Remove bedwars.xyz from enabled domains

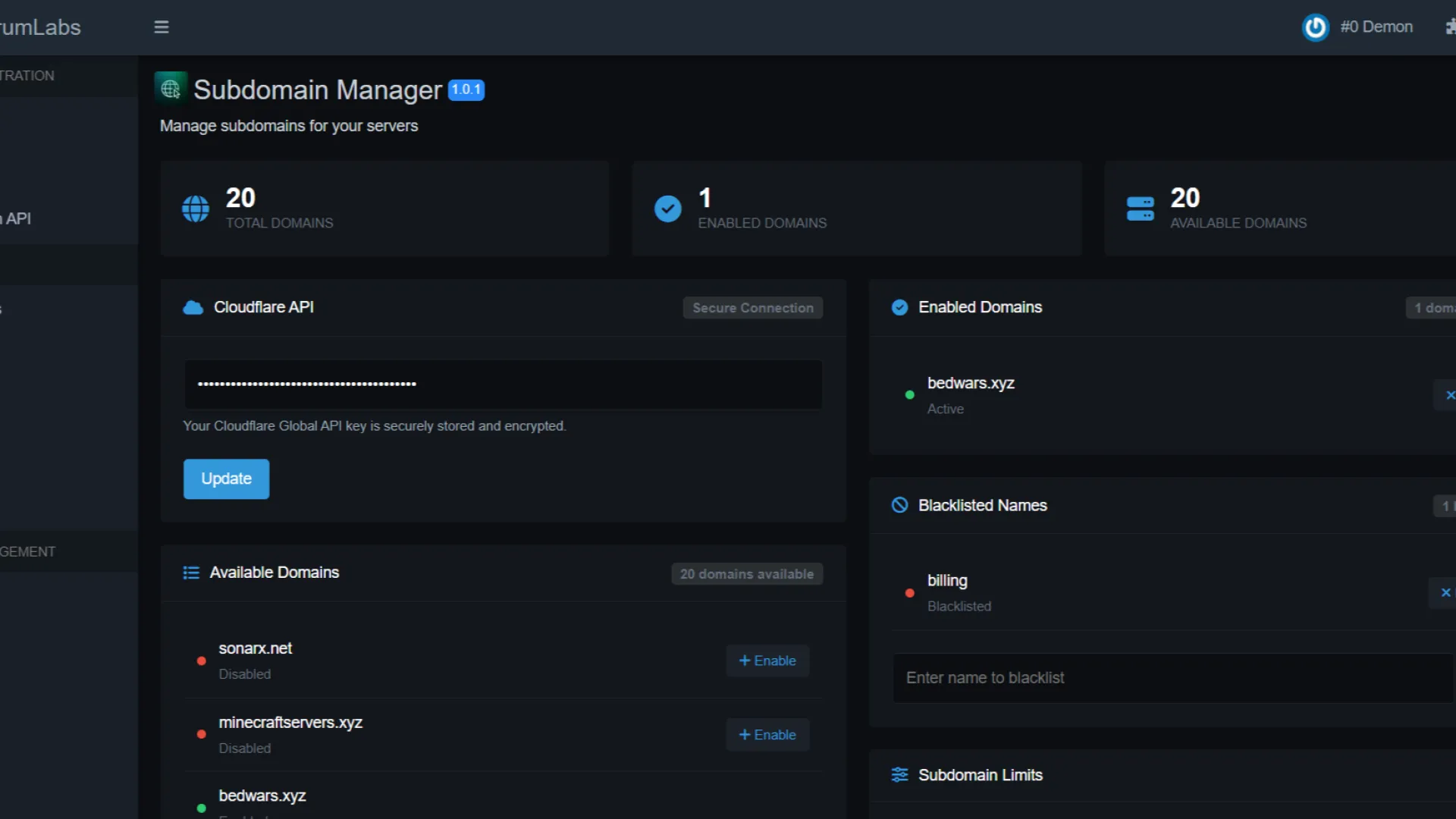point(1449,395)
